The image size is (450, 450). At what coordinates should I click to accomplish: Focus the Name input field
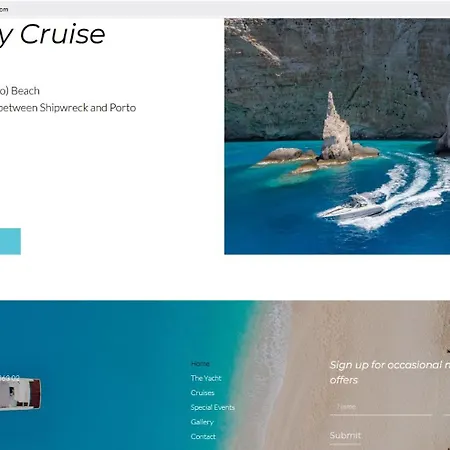click(381, 407)
